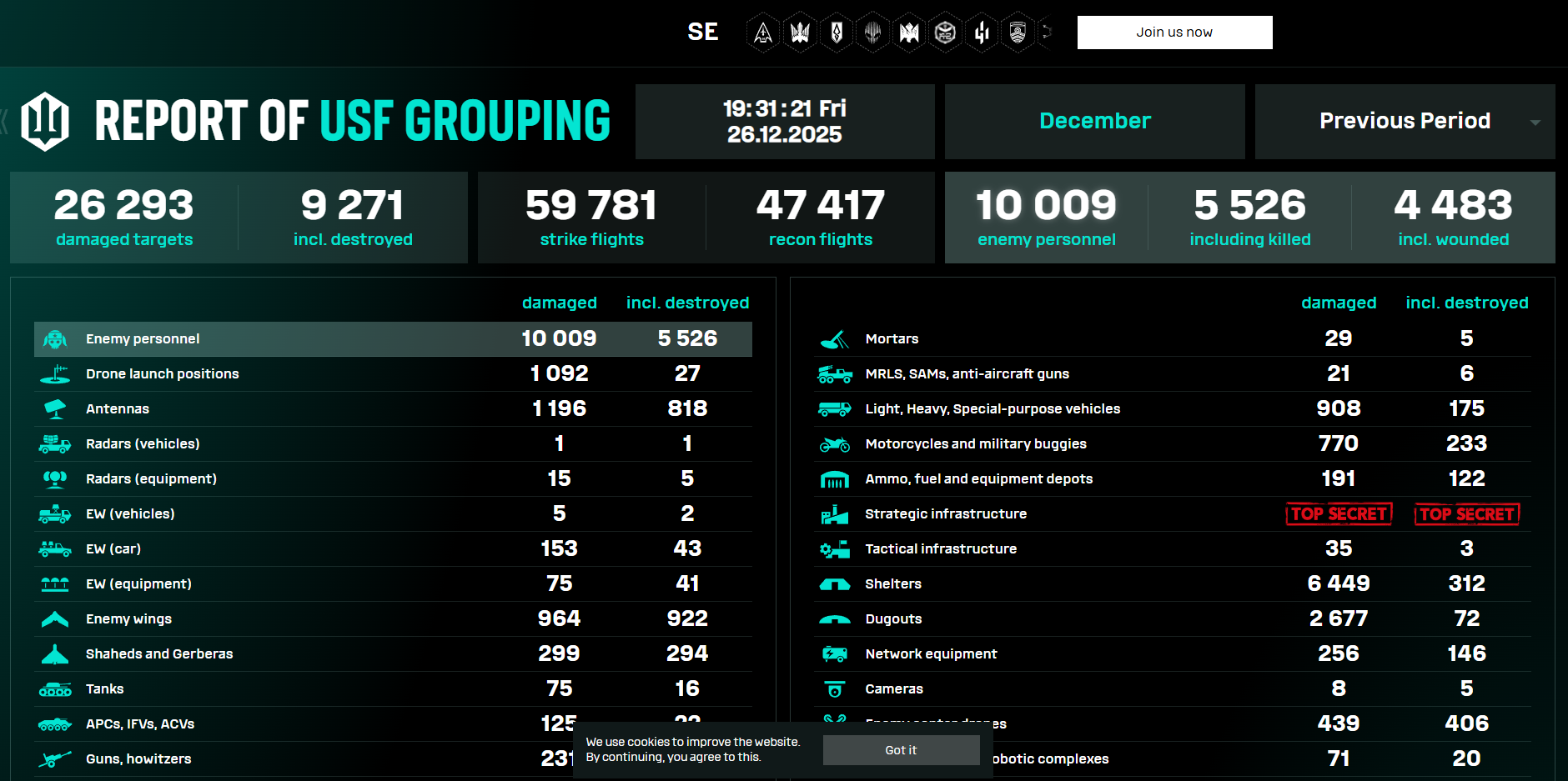Click the Cameras damaged value 8
1568x781 pixels.
click(x=1339, y=688)
